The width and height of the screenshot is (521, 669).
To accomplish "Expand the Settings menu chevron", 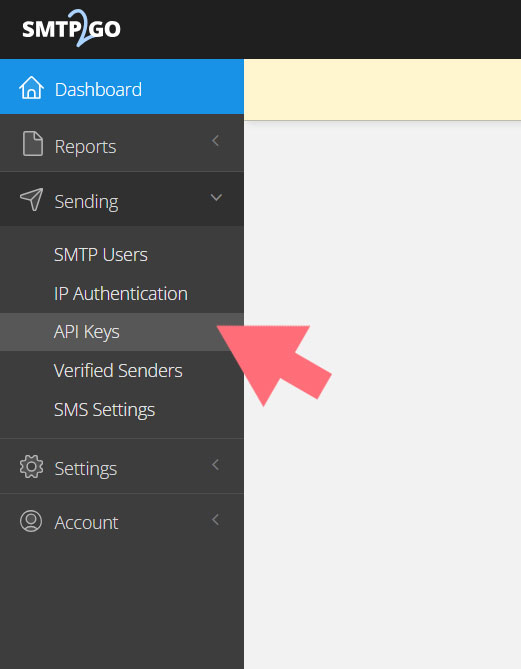I will pos(215,465).
